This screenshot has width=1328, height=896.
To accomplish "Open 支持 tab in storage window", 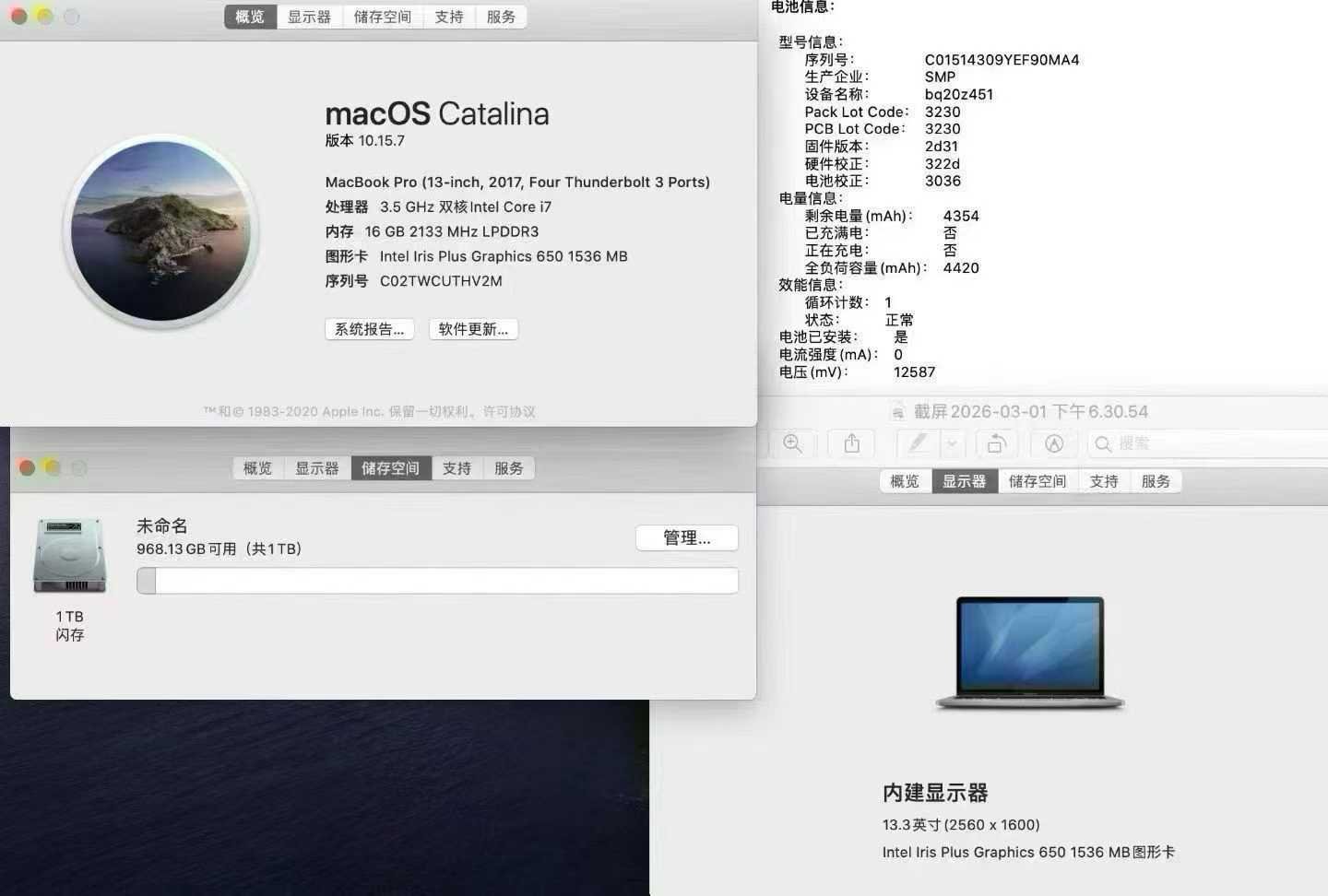I will [456, 468].
